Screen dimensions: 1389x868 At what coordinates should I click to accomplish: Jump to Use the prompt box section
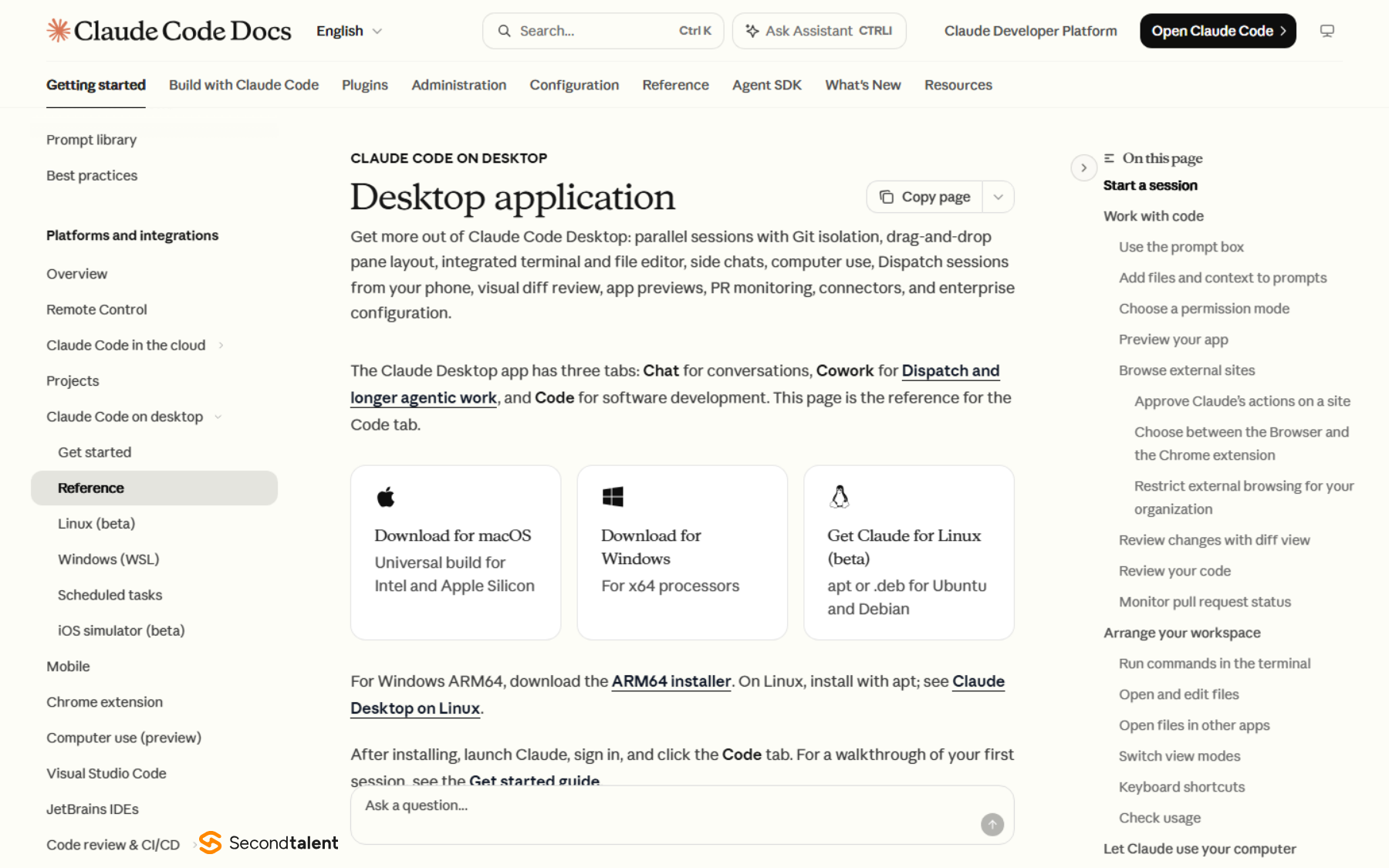(1181, 247)
